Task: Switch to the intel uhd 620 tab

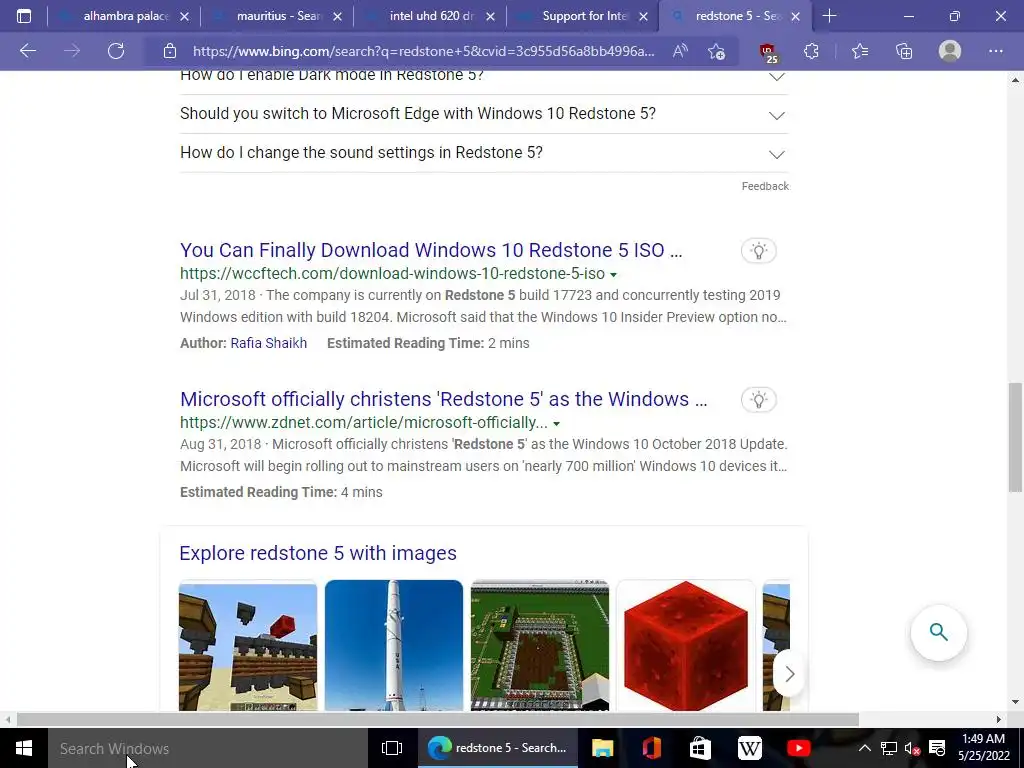Action: (x=430, y=16)
